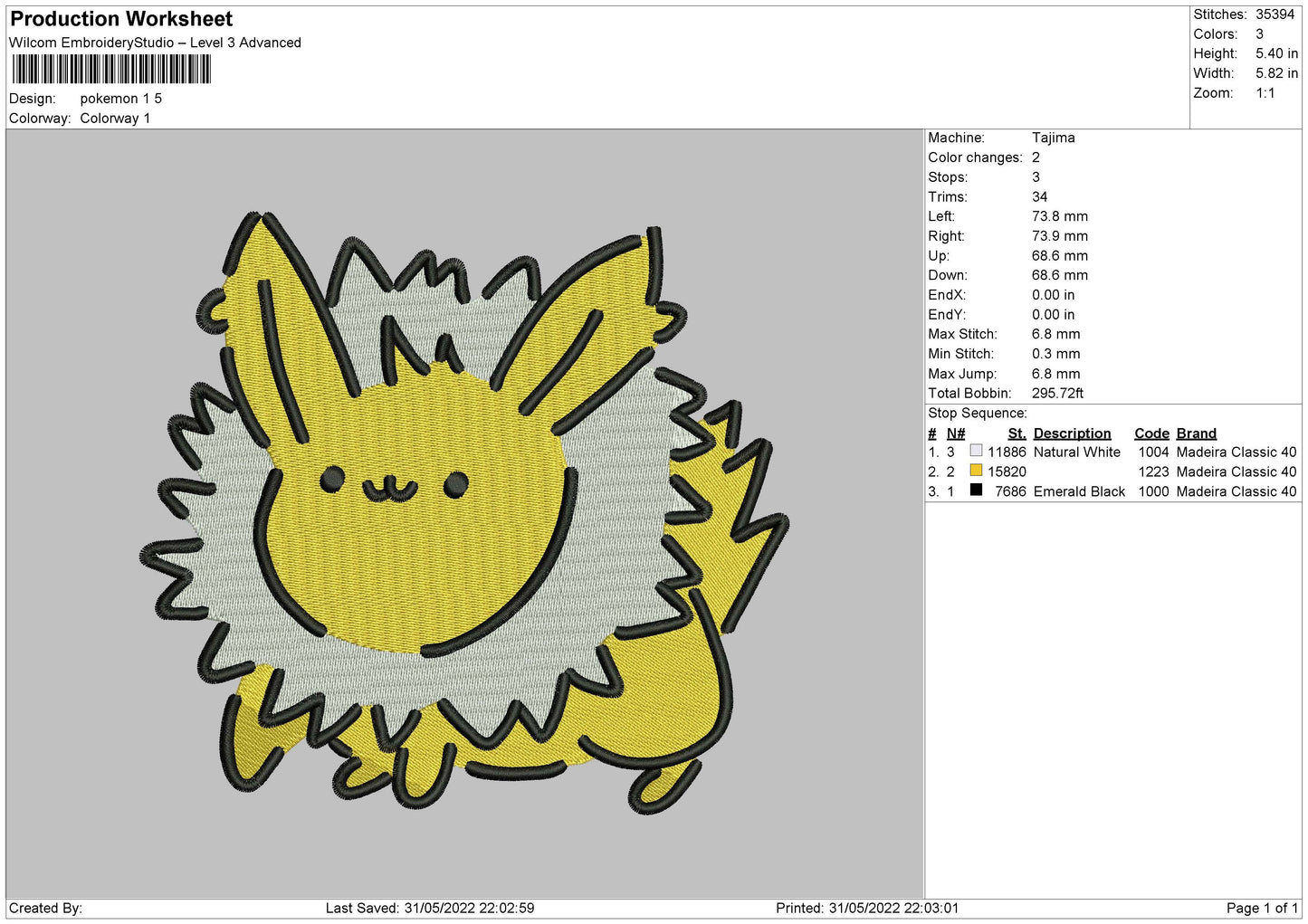Click the Right value '73.9 mm'
Image resolution: width=1308 pixels, height=924 pixels.
click(1059, 236)
